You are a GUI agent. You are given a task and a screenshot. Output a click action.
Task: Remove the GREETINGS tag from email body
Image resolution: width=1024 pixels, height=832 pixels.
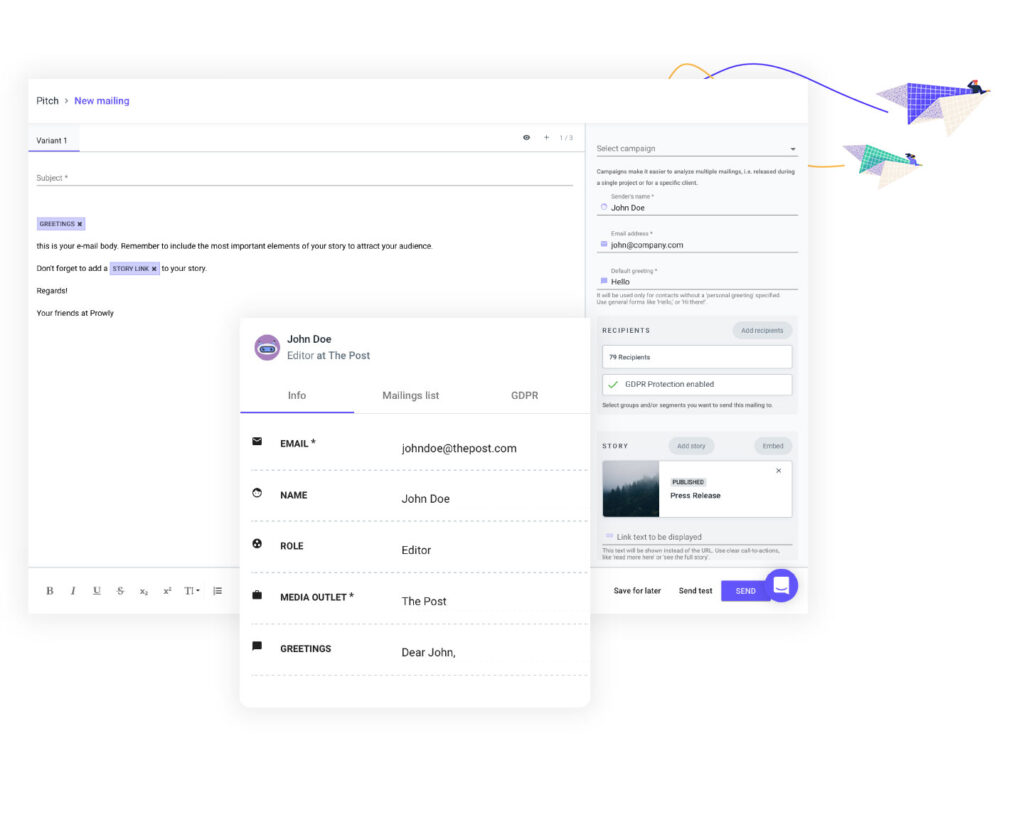pos(80,224)
